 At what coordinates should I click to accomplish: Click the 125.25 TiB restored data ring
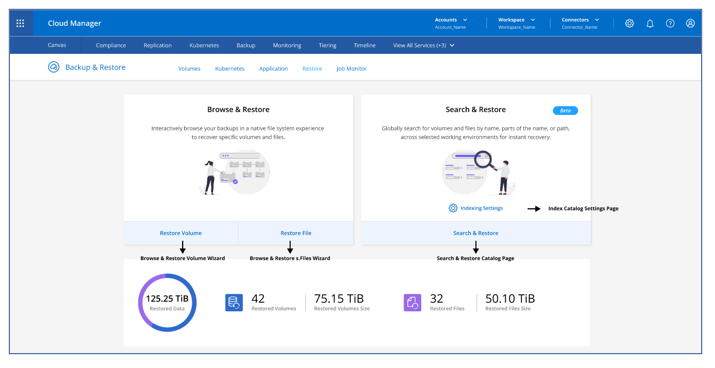pos(167,303)
